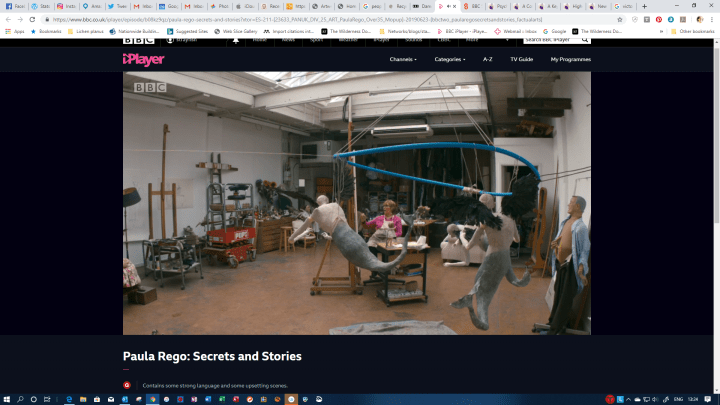Click the red guidance G icon
Screen dimensions: 720x405
click(127, 385)
